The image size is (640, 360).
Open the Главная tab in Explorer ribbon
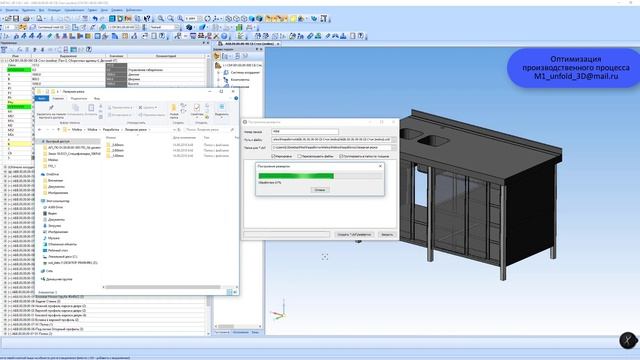(58, 98)
